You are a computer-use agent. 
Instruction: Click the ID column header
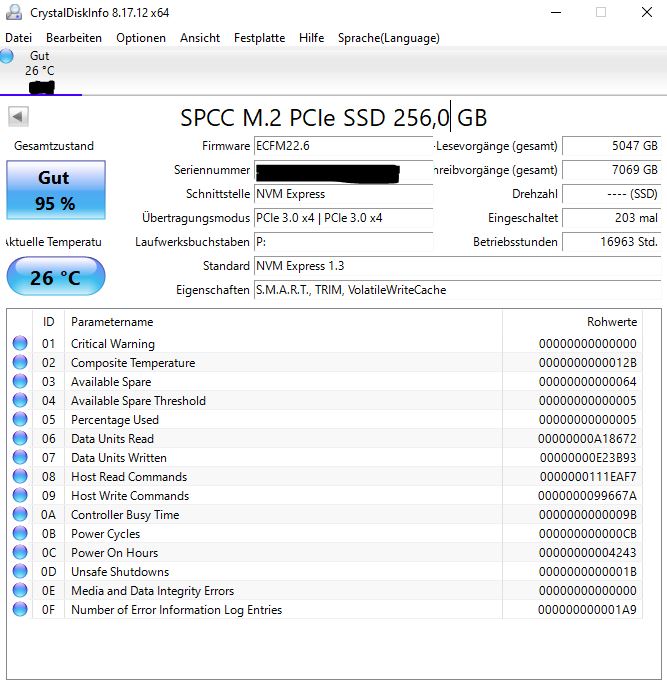49,322
